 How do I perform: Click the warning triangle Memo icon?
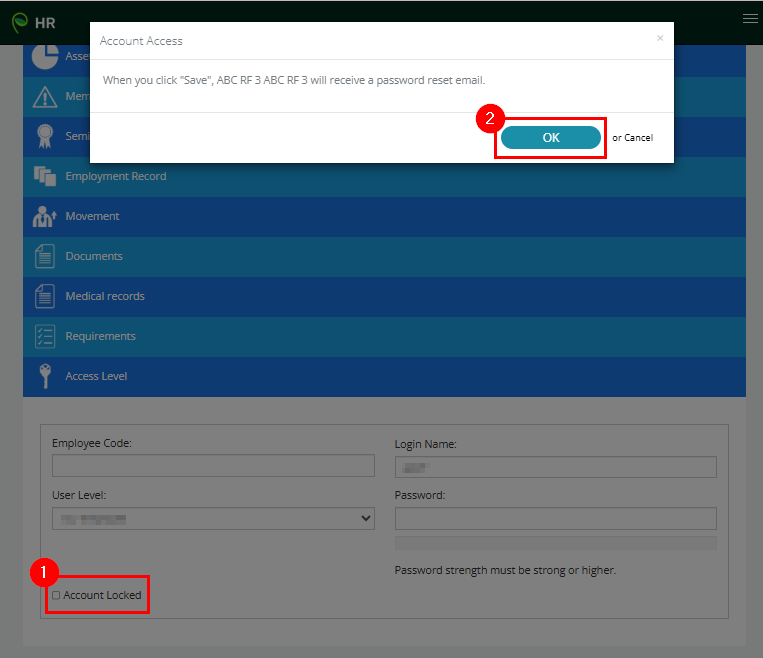pos(45,96)
